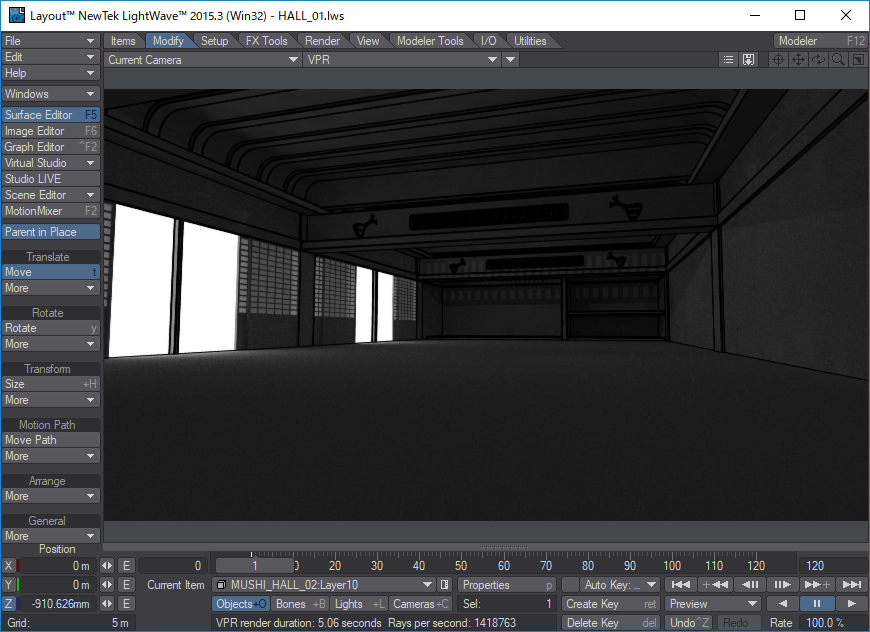Switch to the Items tab
The height and width of the screenshot is (632, 870).
coord(123,41)
